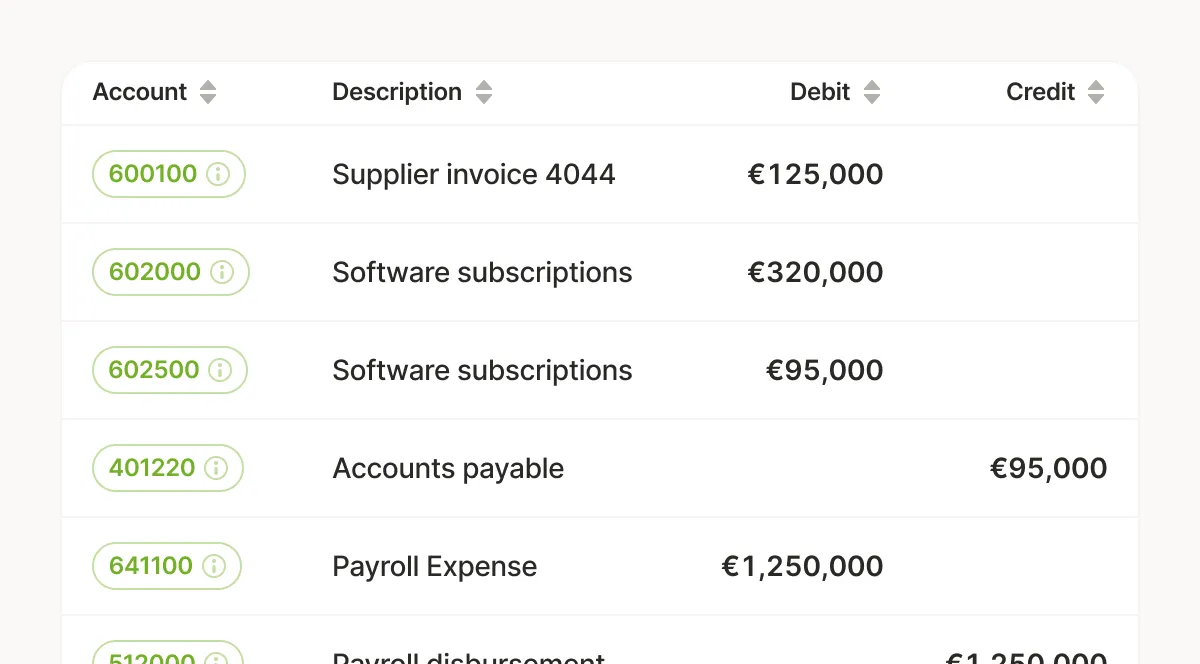Select the 602500 account badge

tap(170, 370)
